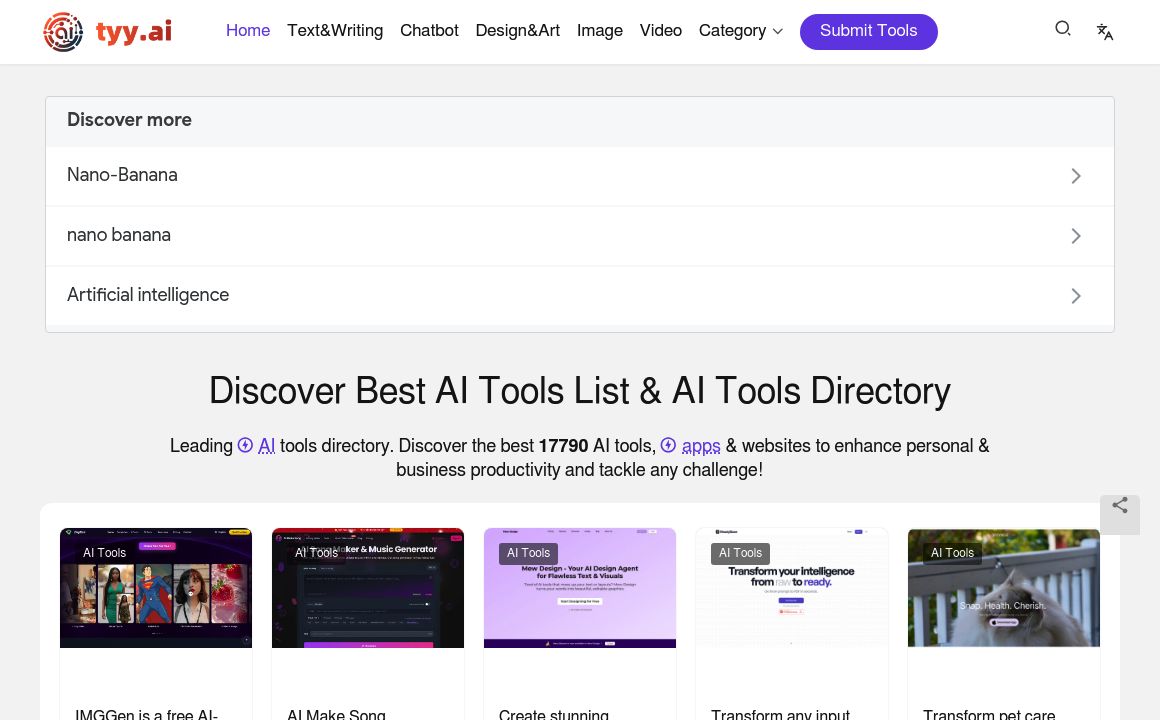The width and height of the screenshot is (1160, 720).
Task: Follow the underlined apps link
Action: tap(701, 446)
